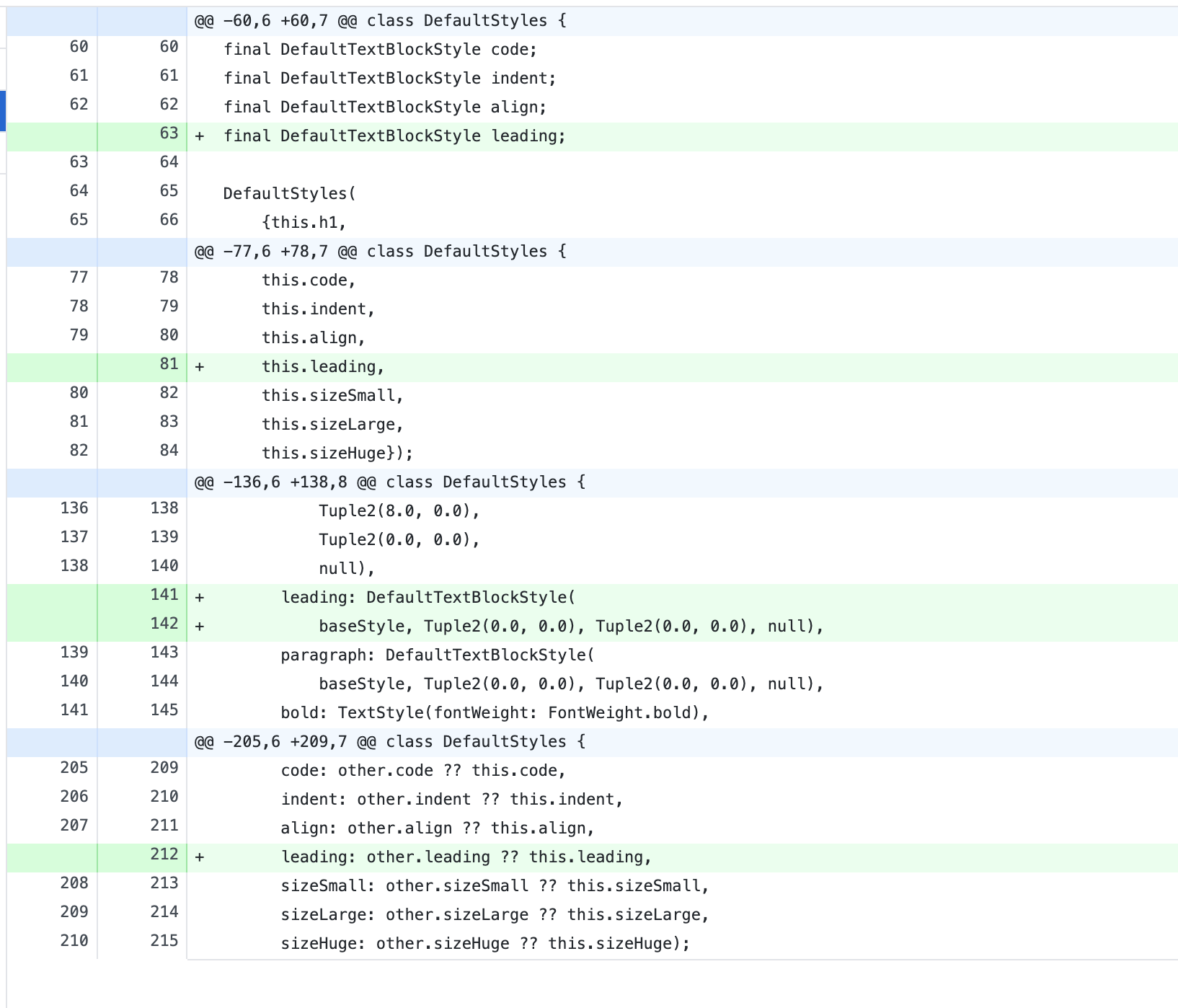
Task: Click line number 63 in the new file column
Action: tap(168, 134)
